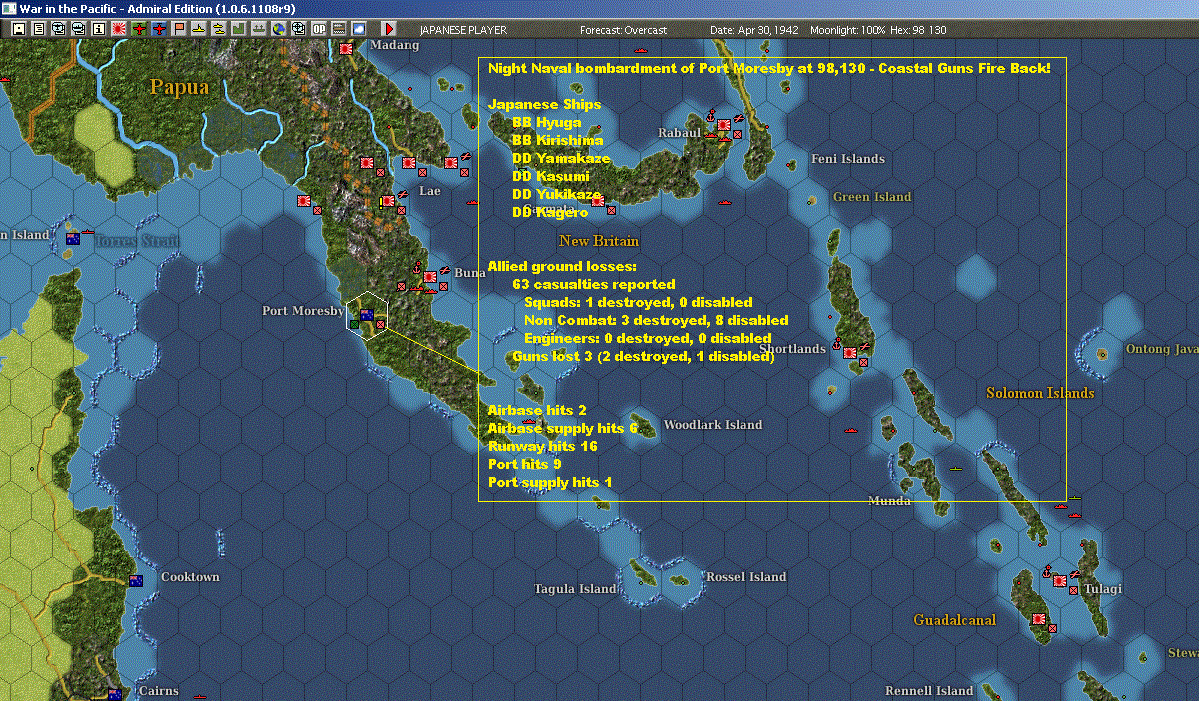This screenshot has height=701, width=1199.
Task: Select the red plane on blue icon
Action: point(159,29)
